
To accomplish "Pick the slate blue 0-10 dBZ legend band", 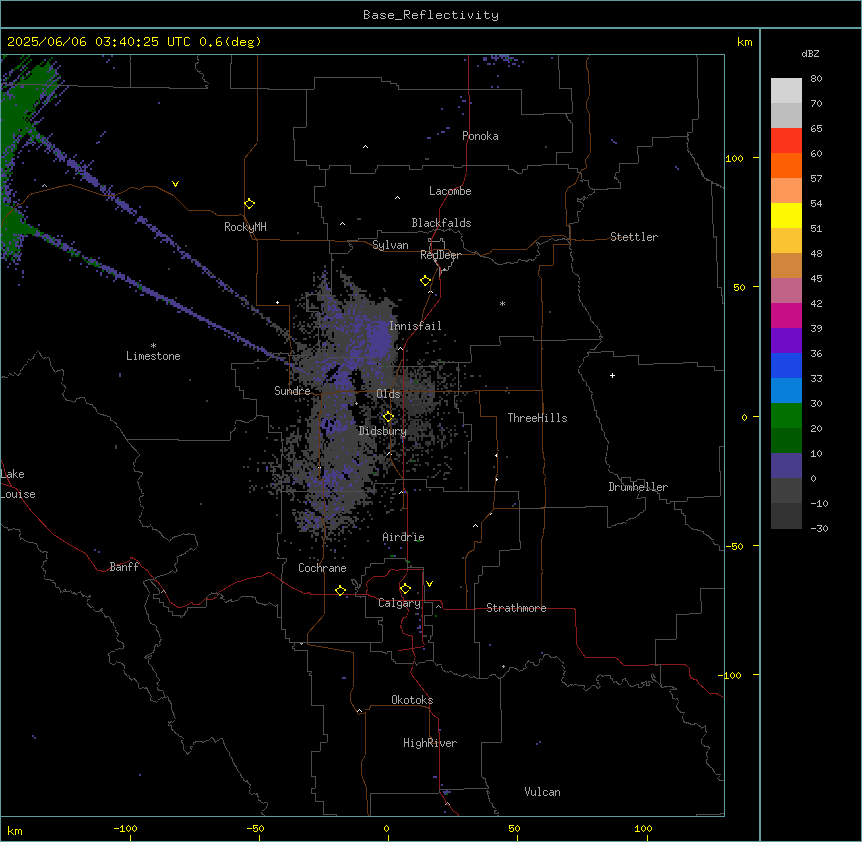I will pos(786,466).
